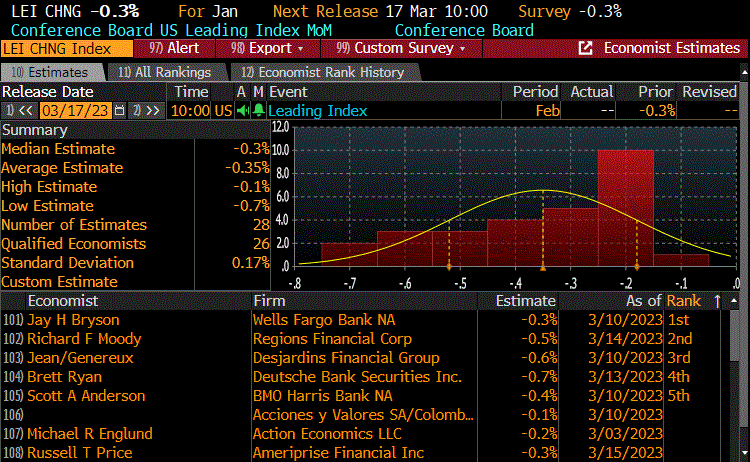
Task: Sort by the Rank column header
Action: [684, 301]
